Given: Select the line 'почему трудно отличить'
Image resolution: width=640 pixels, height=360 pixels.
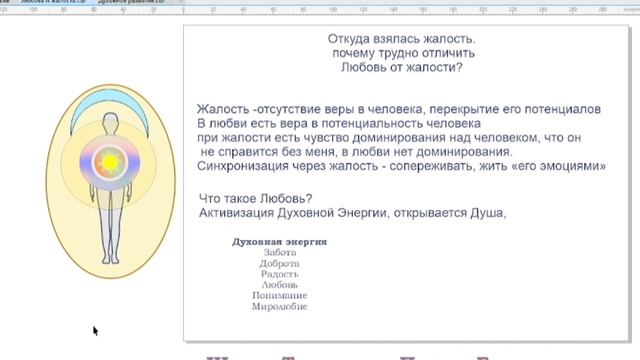Looking at the screenshot, I should pos(403,53).
